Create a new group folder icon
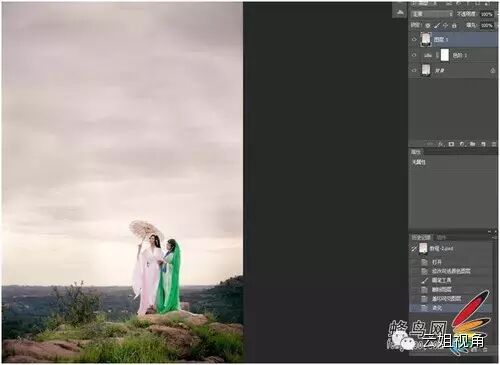 point(472,144)
